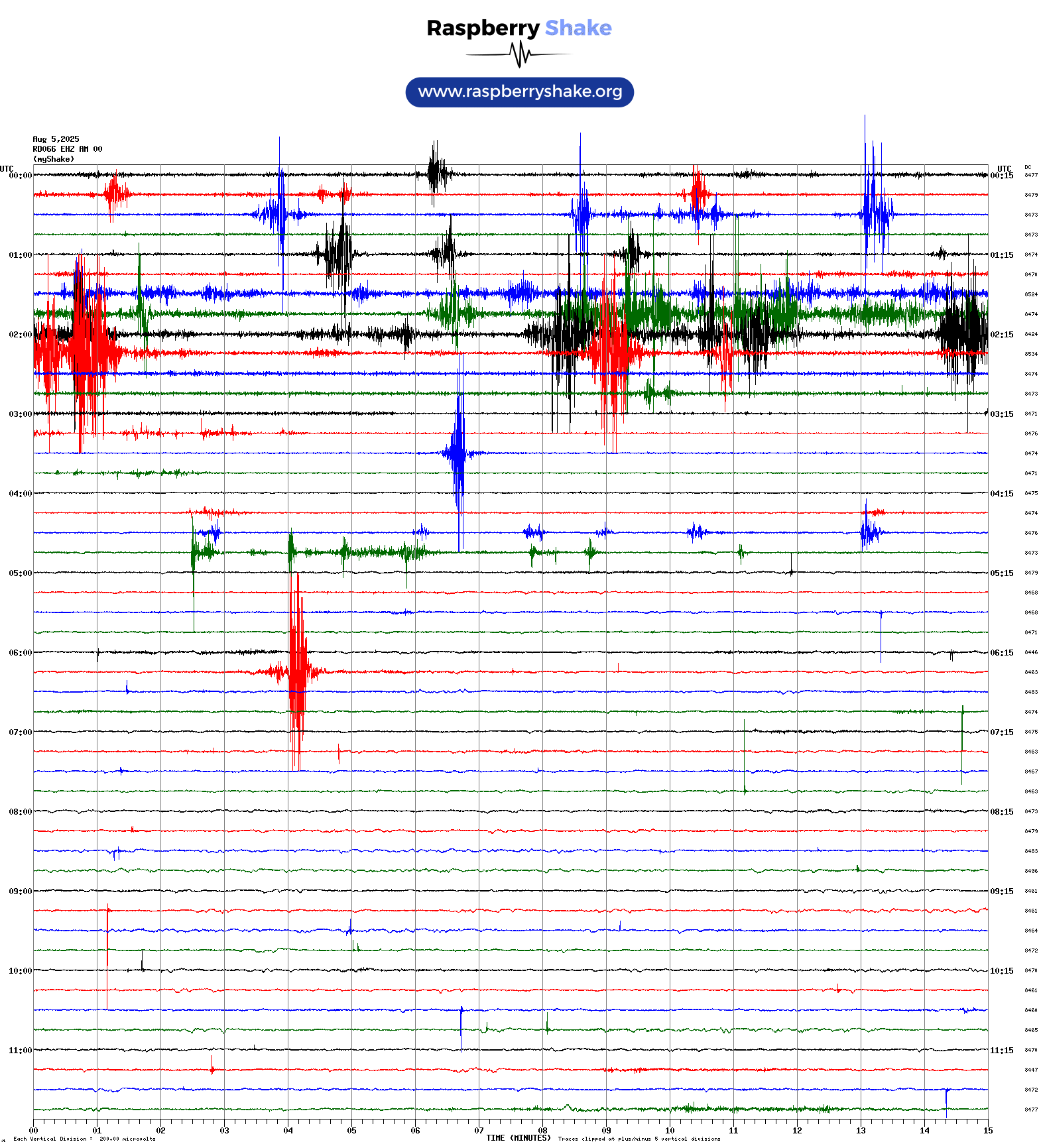Click the Raspberry Shake logo title

coord(519,28)
